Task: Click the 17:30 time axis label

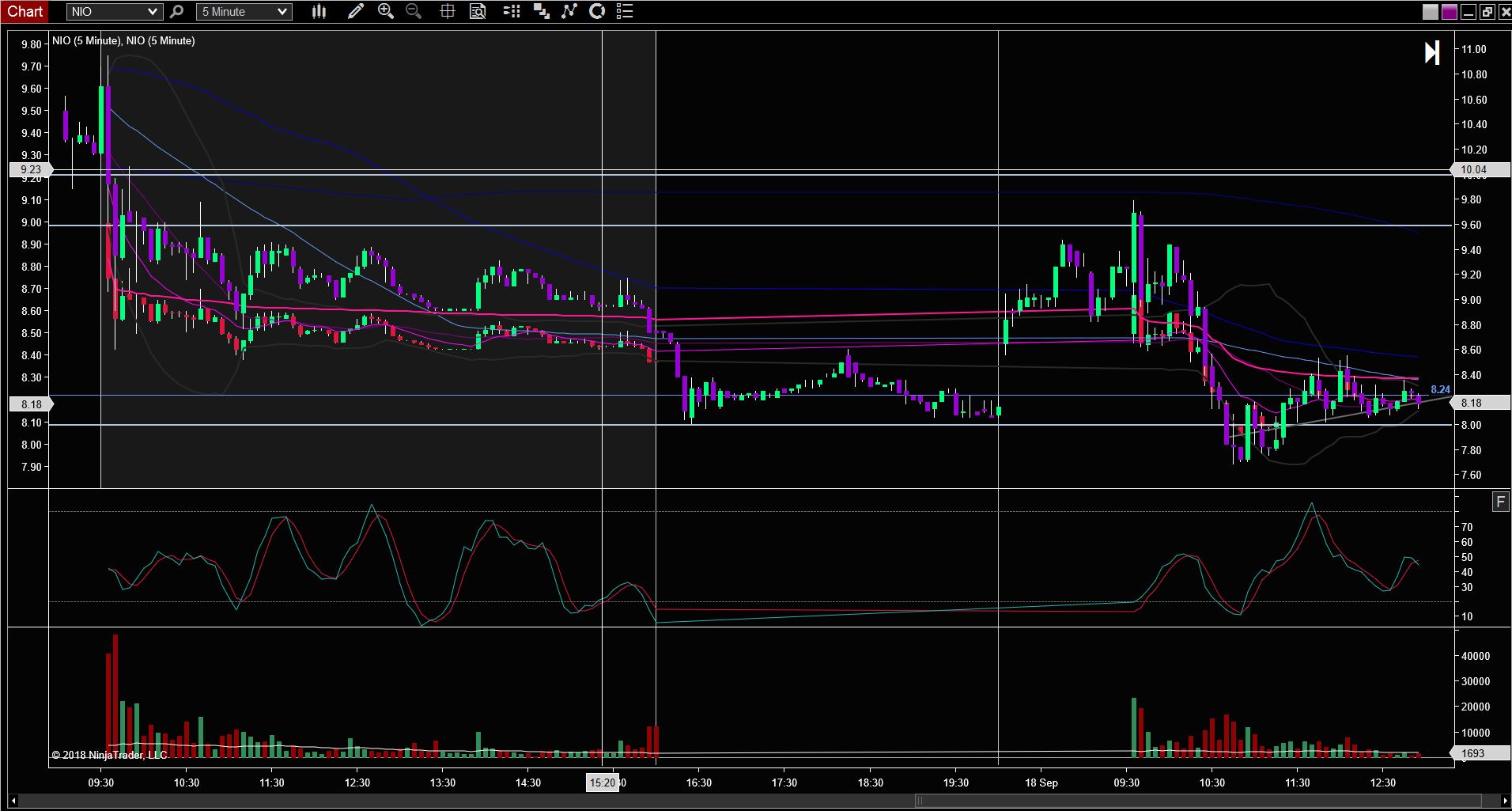Action: [784, 783]
